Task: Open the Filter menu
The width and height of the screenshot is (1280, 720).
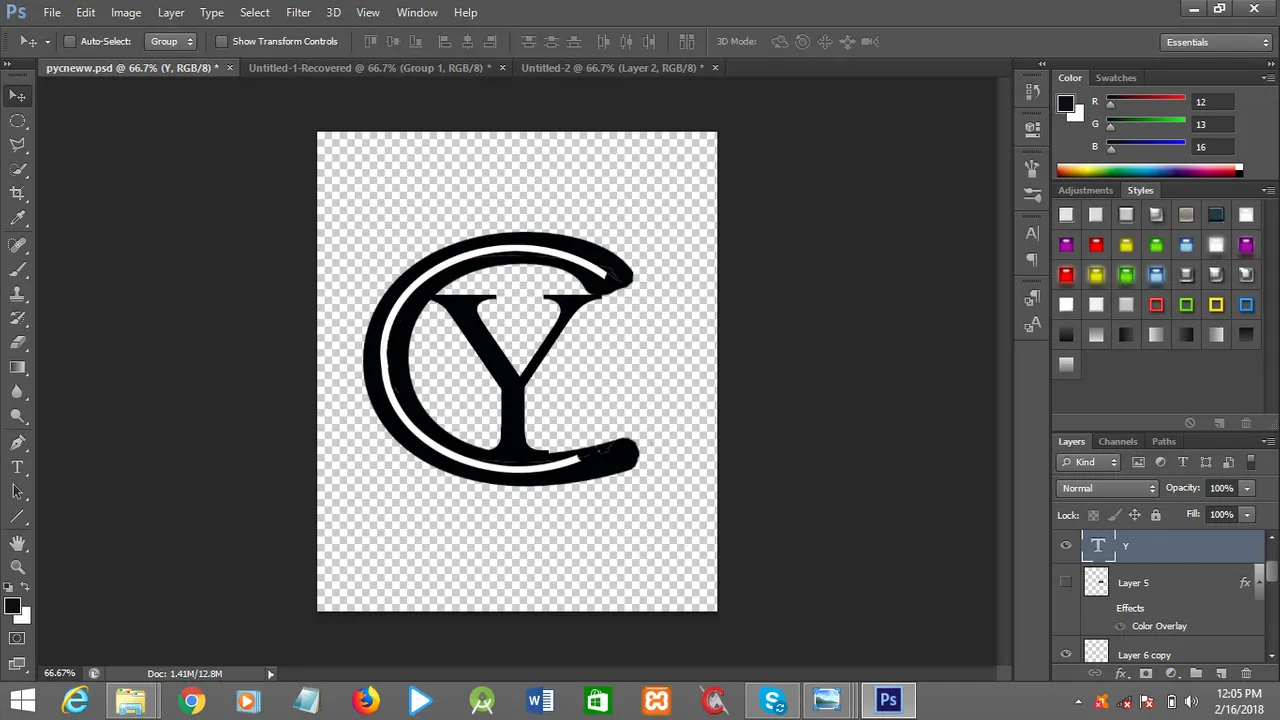Action: coord(298,12)
